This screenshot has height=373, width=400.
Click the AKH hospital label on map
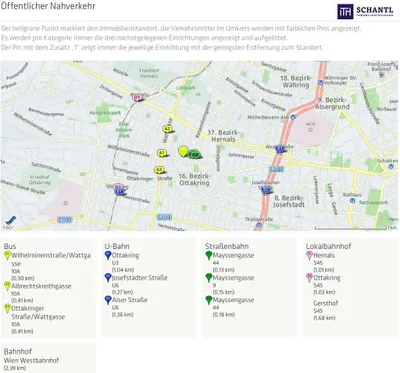[310, 124]
